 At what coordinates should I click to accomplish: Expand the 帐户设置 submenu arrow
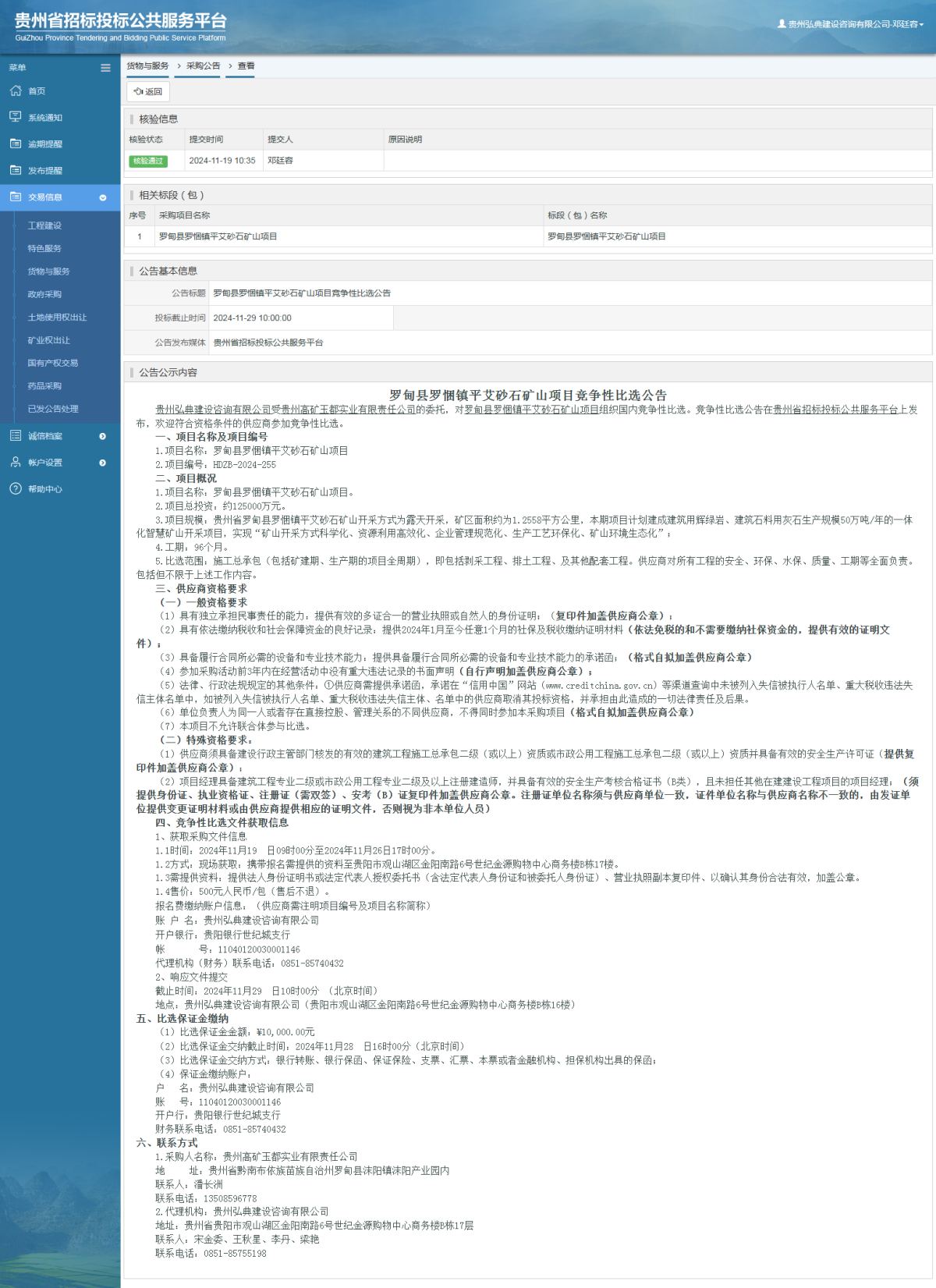coord(103,463)
